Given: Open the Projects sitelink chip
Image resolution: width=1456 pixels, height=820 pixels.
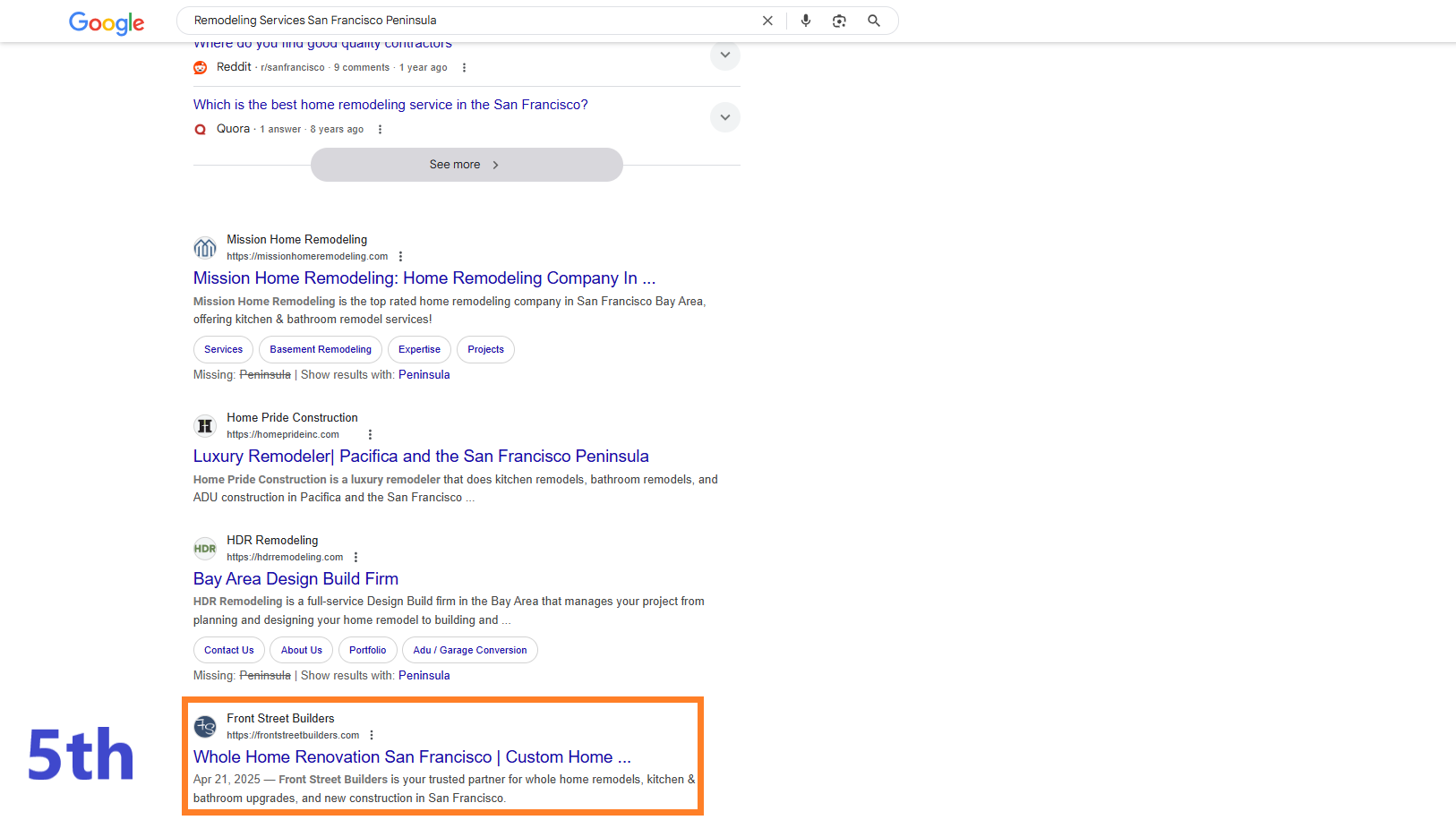Looking at the screenshot, I should [485, 350].
